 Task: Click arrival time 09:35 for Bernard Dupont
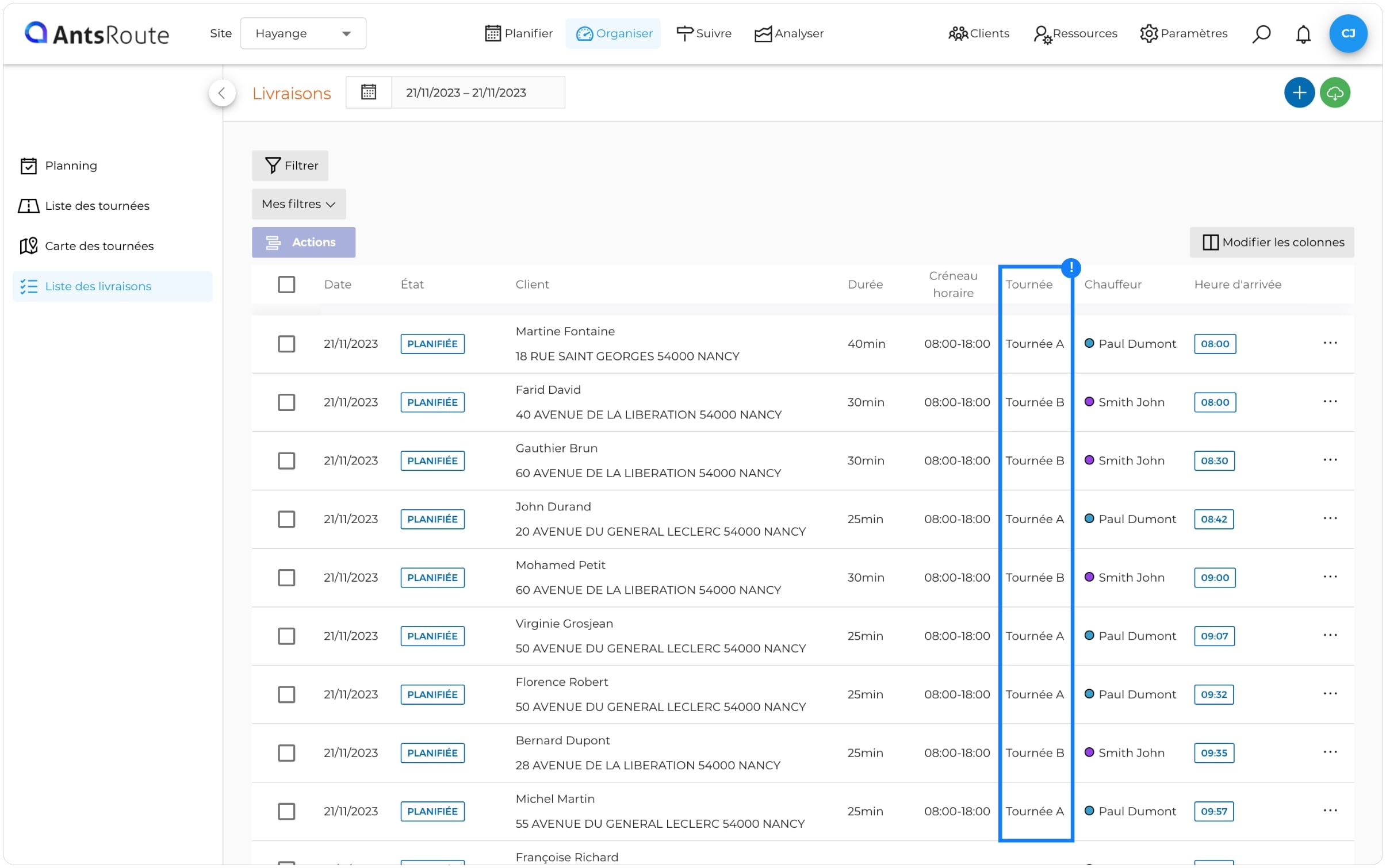click(1213, 753)
